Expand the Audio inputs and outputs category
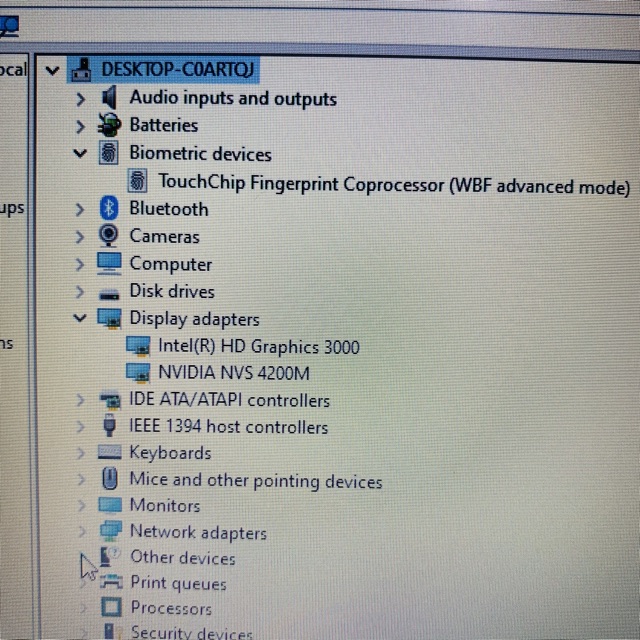The height and width of the screenshot is (640, 640). (80, 99)
